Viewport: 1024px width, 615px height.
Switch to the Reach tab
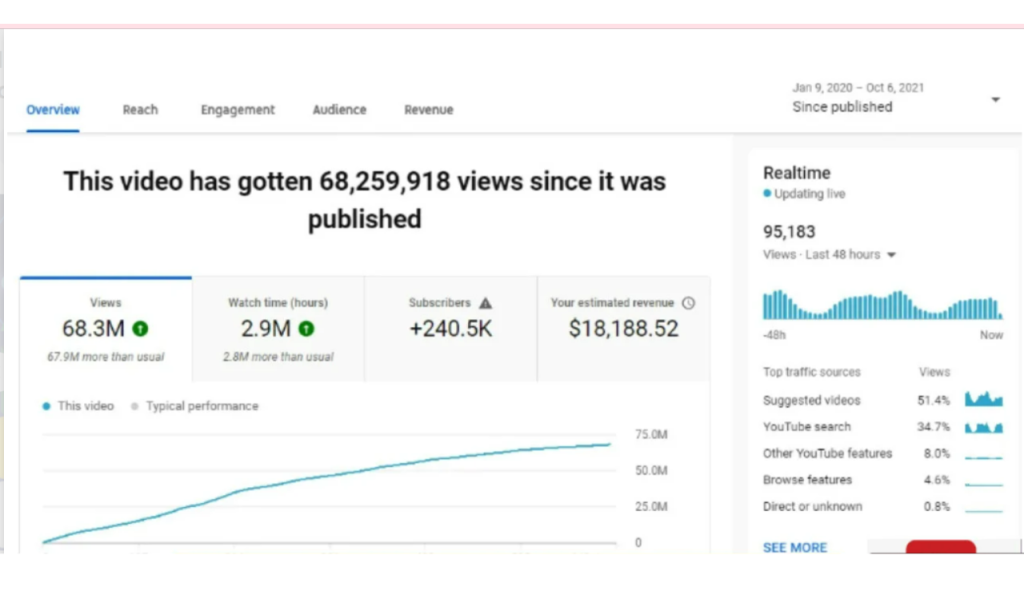pos(140,110)
